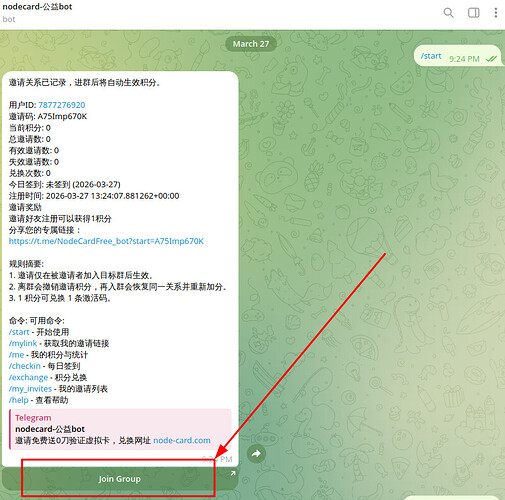Select the /checkin command
This screenshot has width=505, height=500.
click(25, 366)
